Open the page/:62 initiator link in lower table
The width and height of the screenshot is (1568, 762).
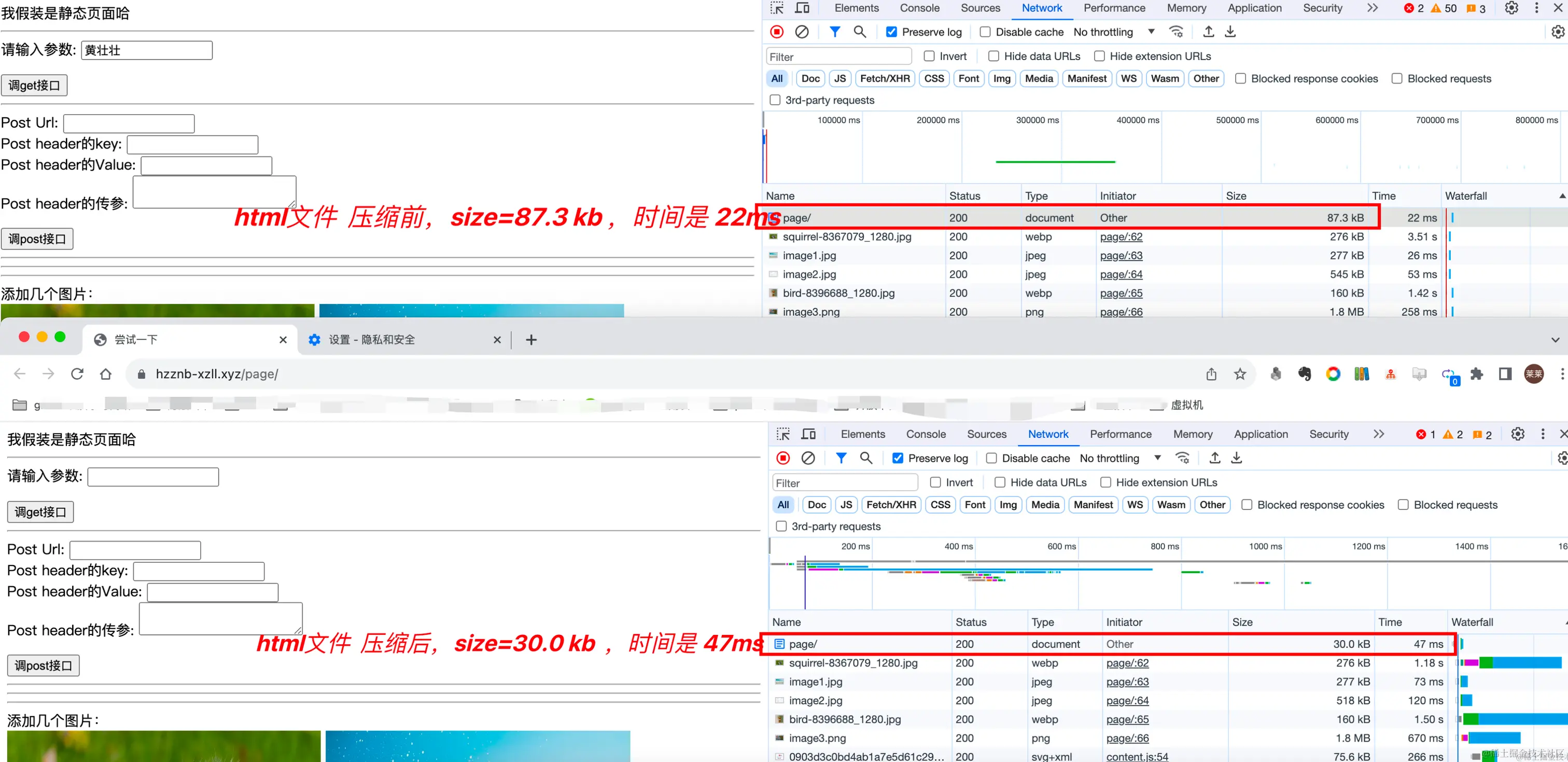pos(1127,663)
